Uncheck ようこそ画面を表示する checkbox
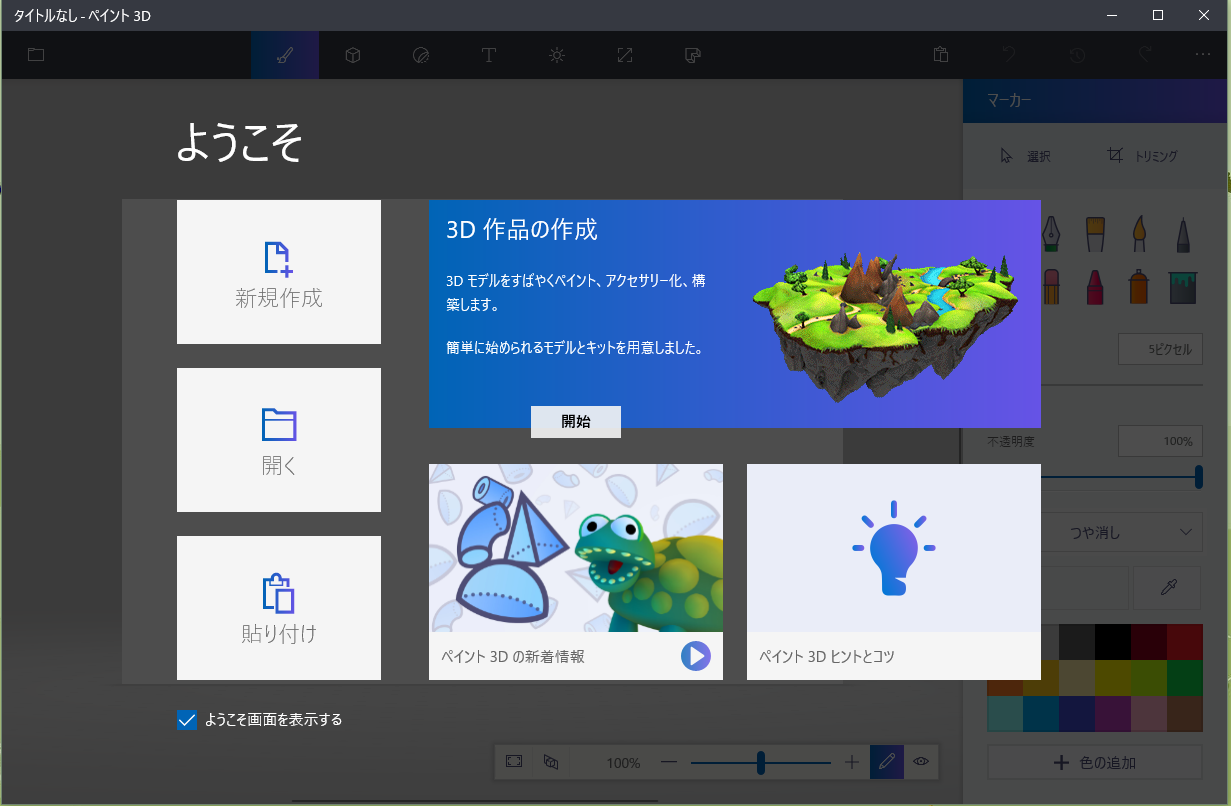Screen dimensions: 1231x806 (187, 719)
